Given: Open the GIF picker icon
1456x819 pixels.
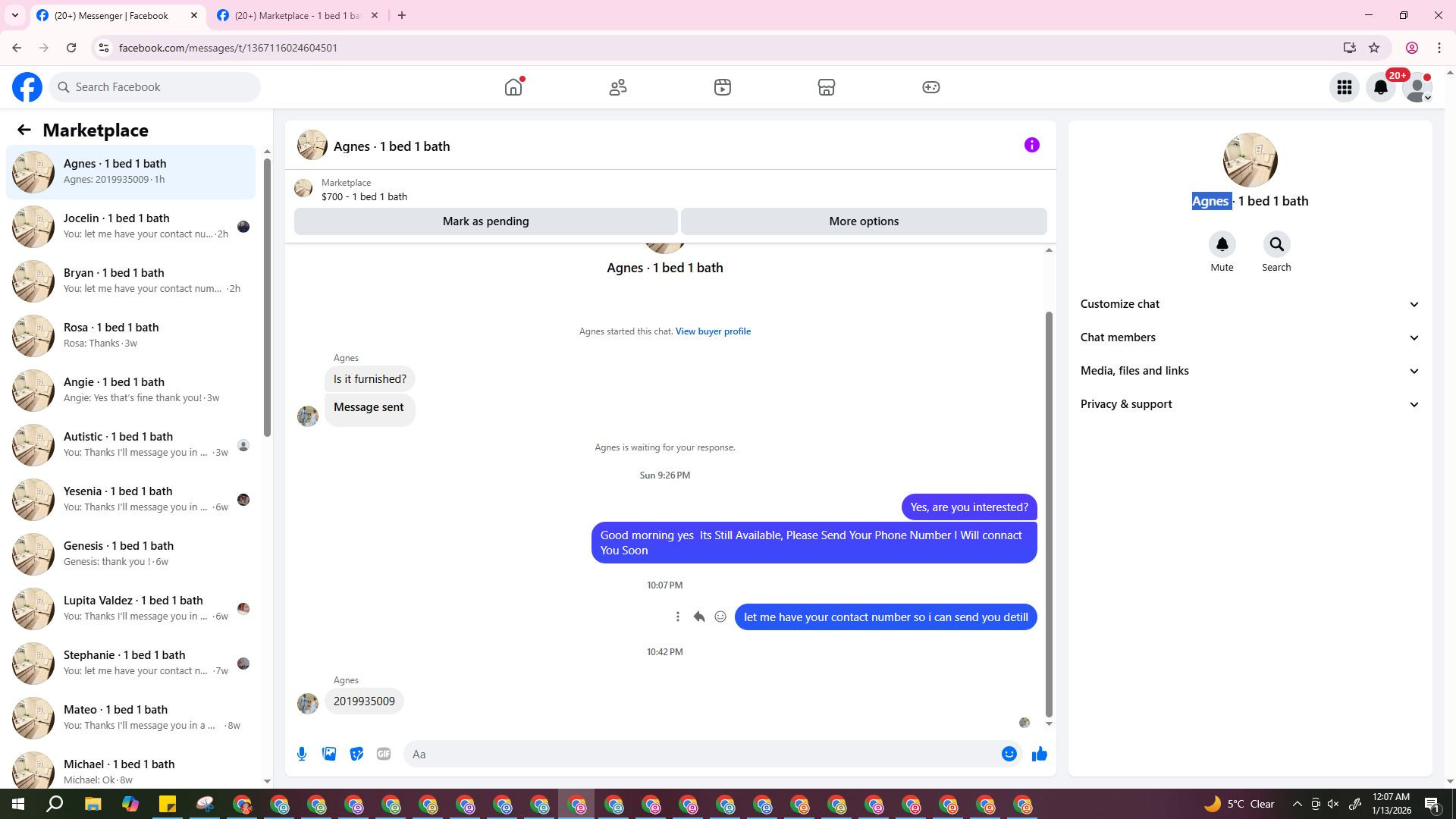Looking at the screenshot, I should (384, 754).
